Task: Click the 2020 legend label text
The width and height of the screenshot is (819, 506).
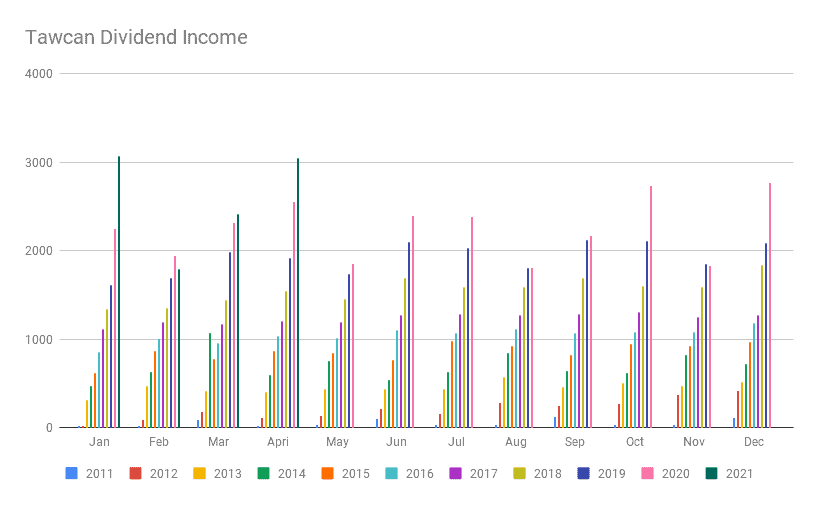Action: pyautogui.click(x=677, y=474)
